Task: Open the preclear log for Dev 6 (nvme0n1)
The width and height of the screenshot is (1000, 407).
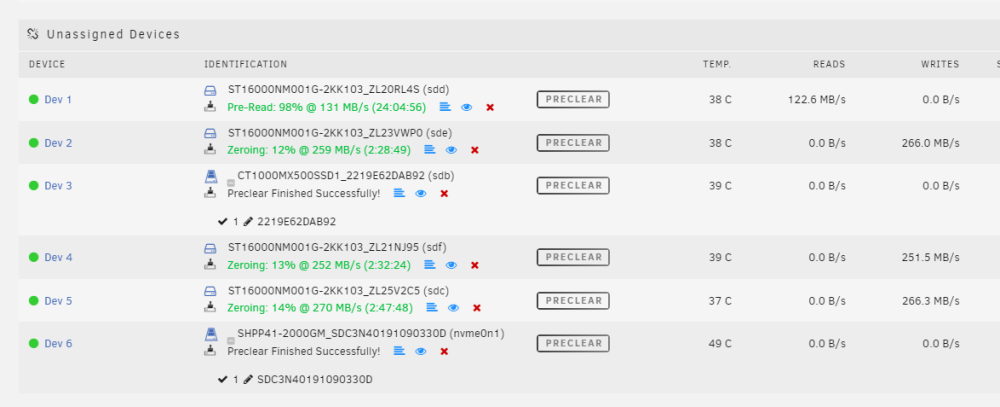Action: (x=399, y=350)
